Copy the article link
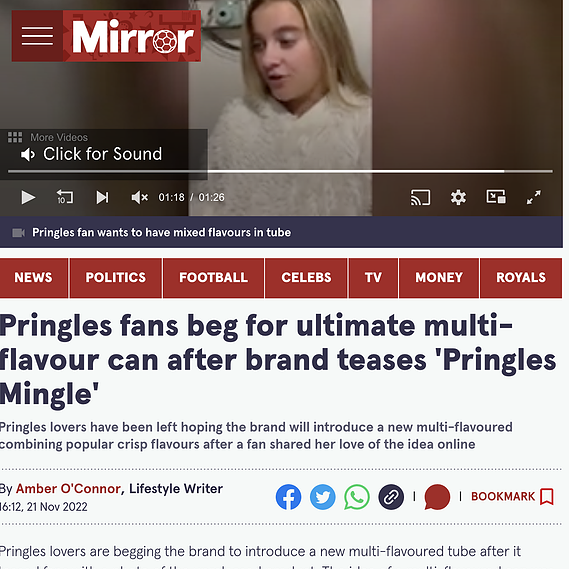The width and height of the screenshot is (569, 569). coord(391,497)
